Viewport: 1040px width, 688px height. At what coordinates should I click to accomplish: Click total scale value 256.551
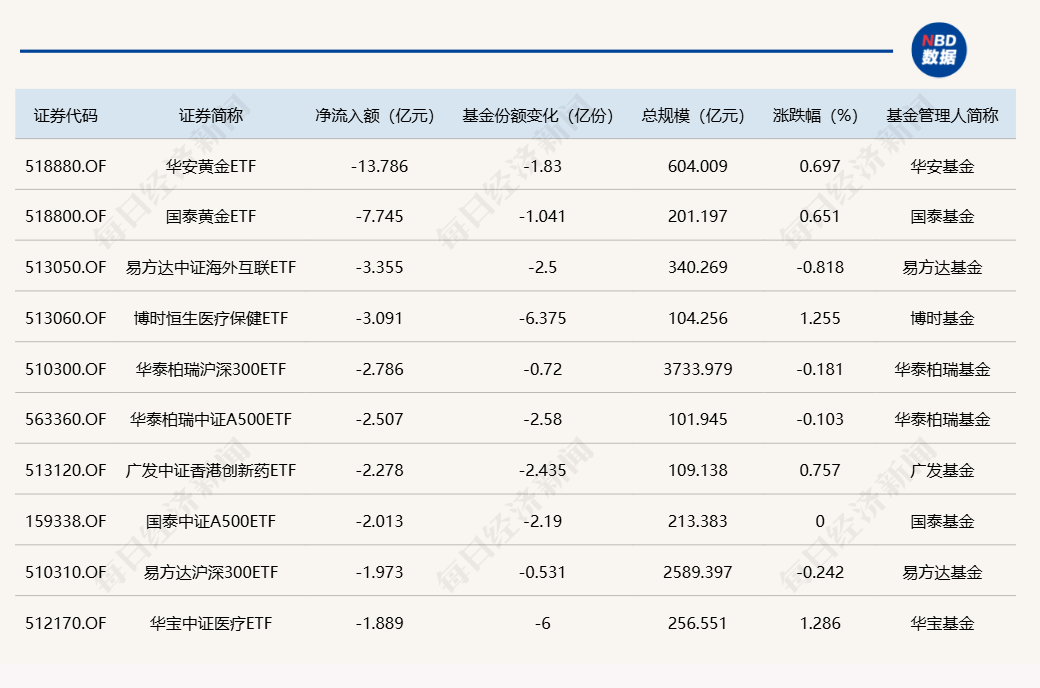coord(698,623)
